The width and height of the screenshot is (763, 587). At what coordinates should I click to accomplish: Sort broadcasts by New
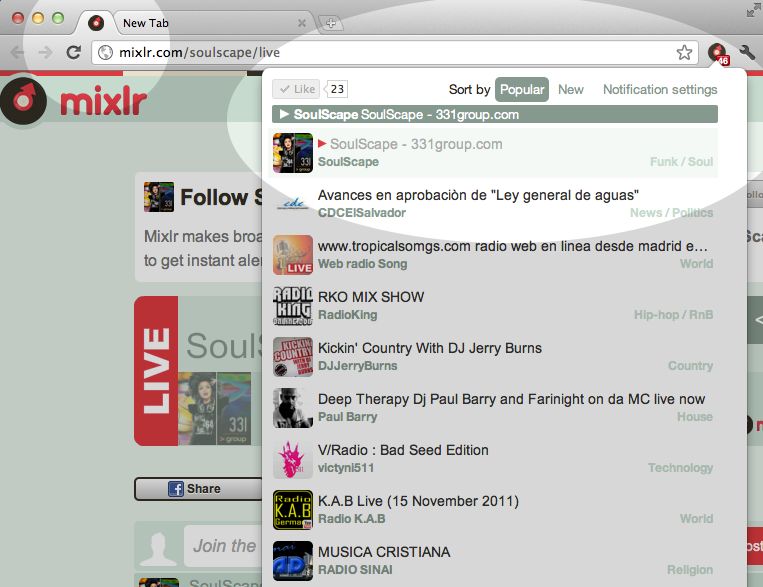571,89
